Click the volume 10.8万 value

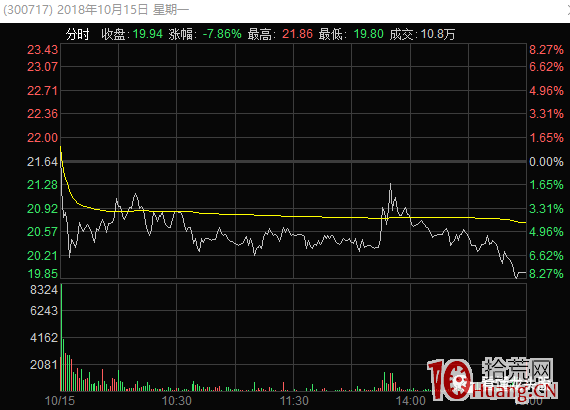point(438,34)
